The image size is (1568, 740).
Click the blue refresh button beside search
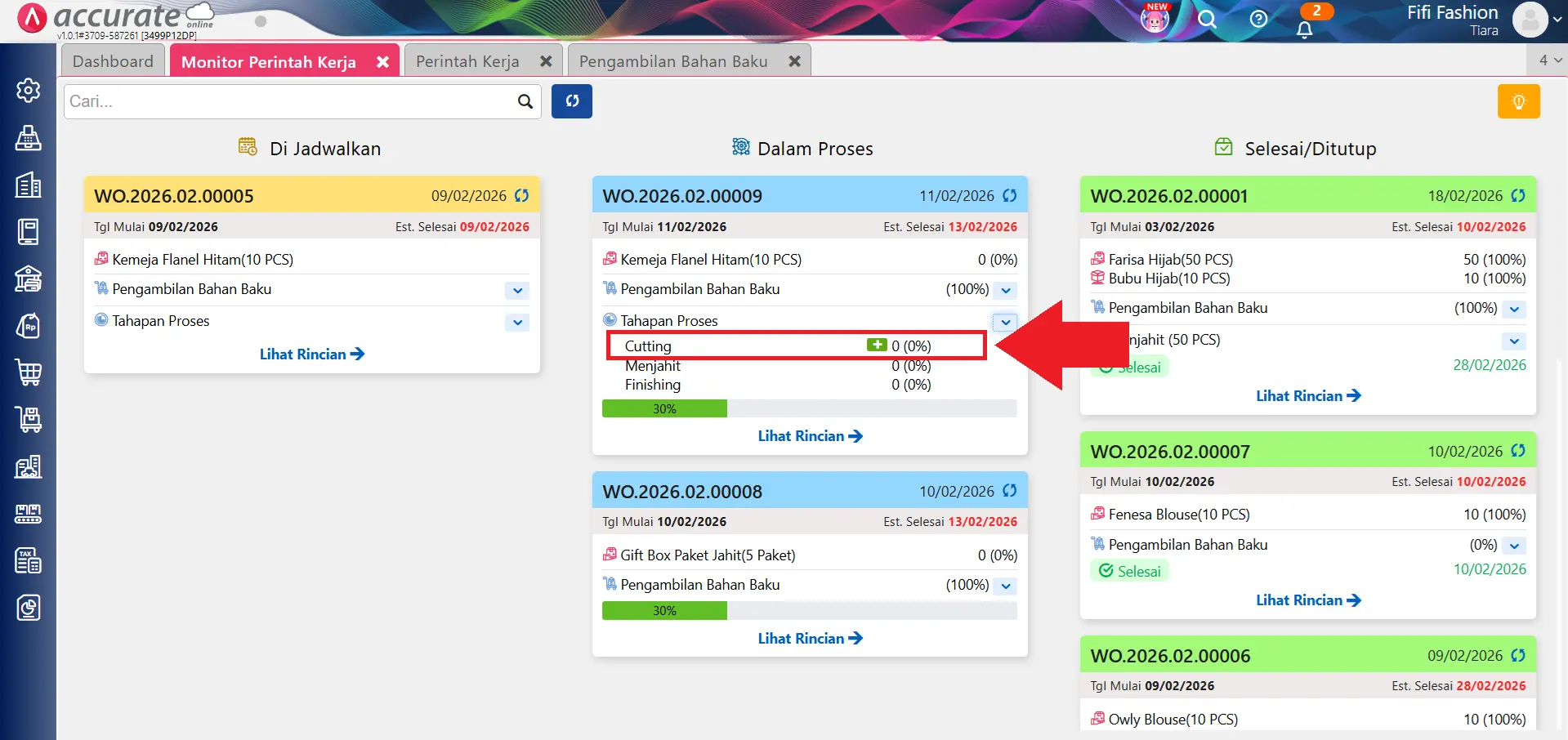click(571, 101)
